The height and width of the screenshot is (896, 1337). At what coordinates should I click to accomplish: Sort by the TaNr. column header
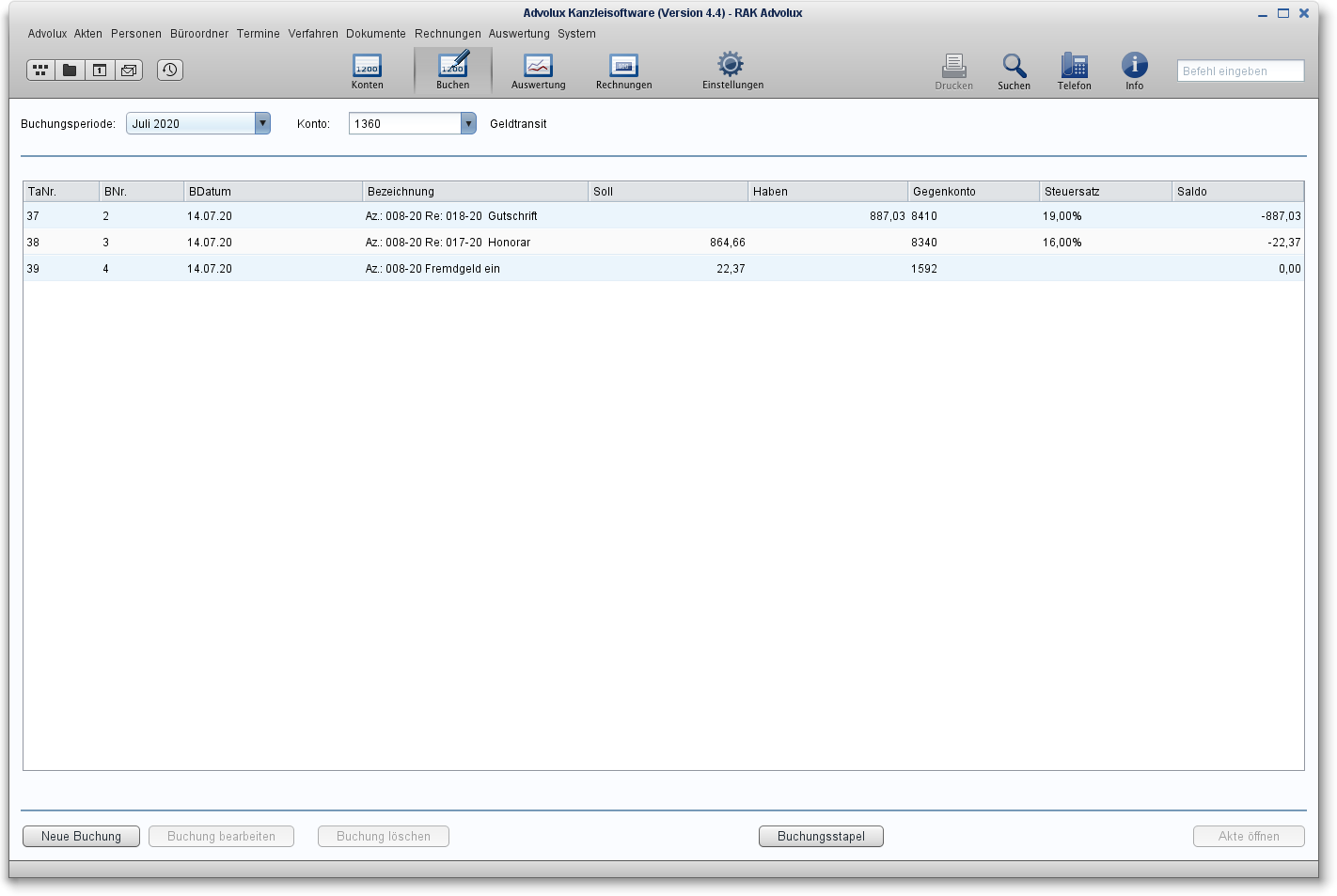61,191
